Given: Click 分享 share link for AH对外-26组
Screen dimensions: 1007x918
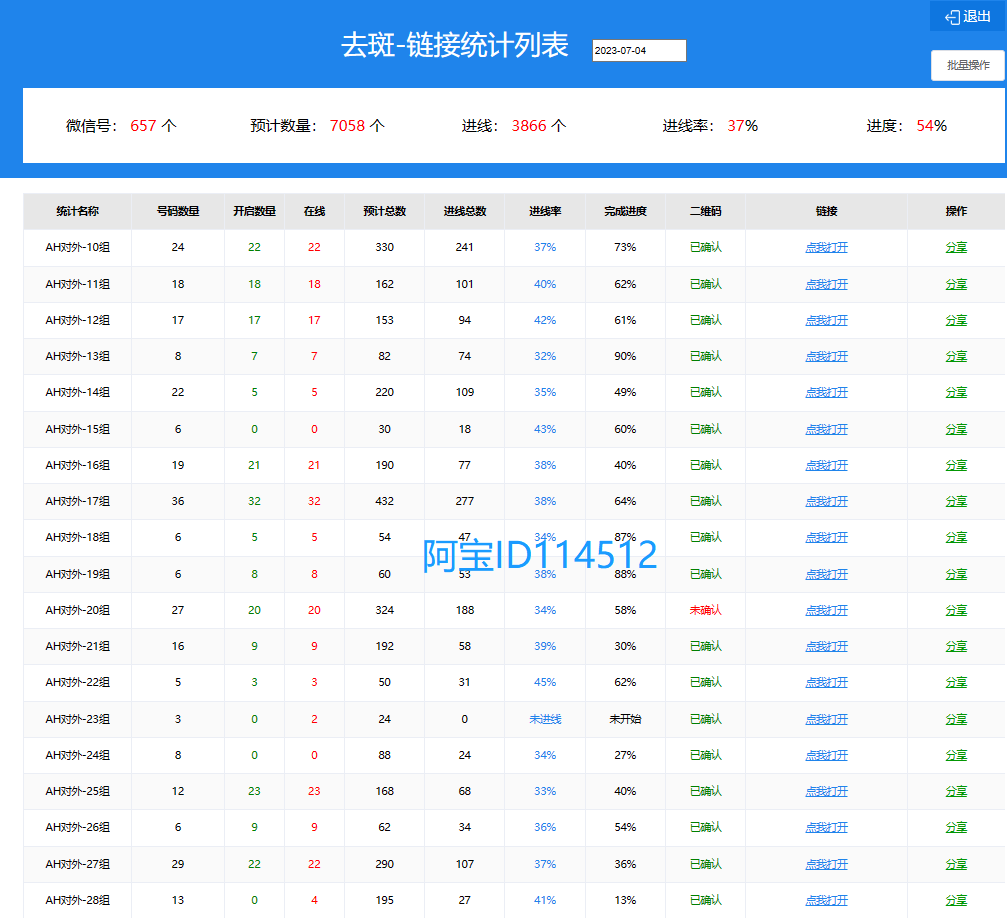Looking at the screenshot, I should click(x=956, y=827).
